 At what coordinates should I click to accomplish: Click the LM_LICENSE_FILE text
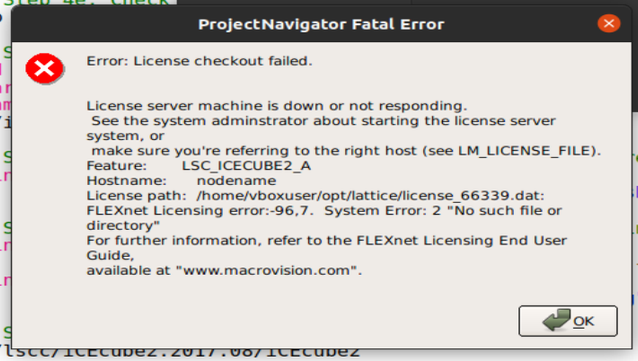coord(525,151)
